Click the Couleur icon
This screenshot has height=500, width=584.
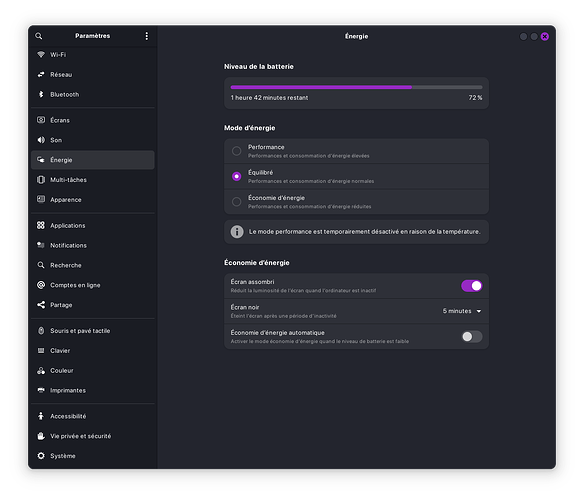(x=41, y=370)
